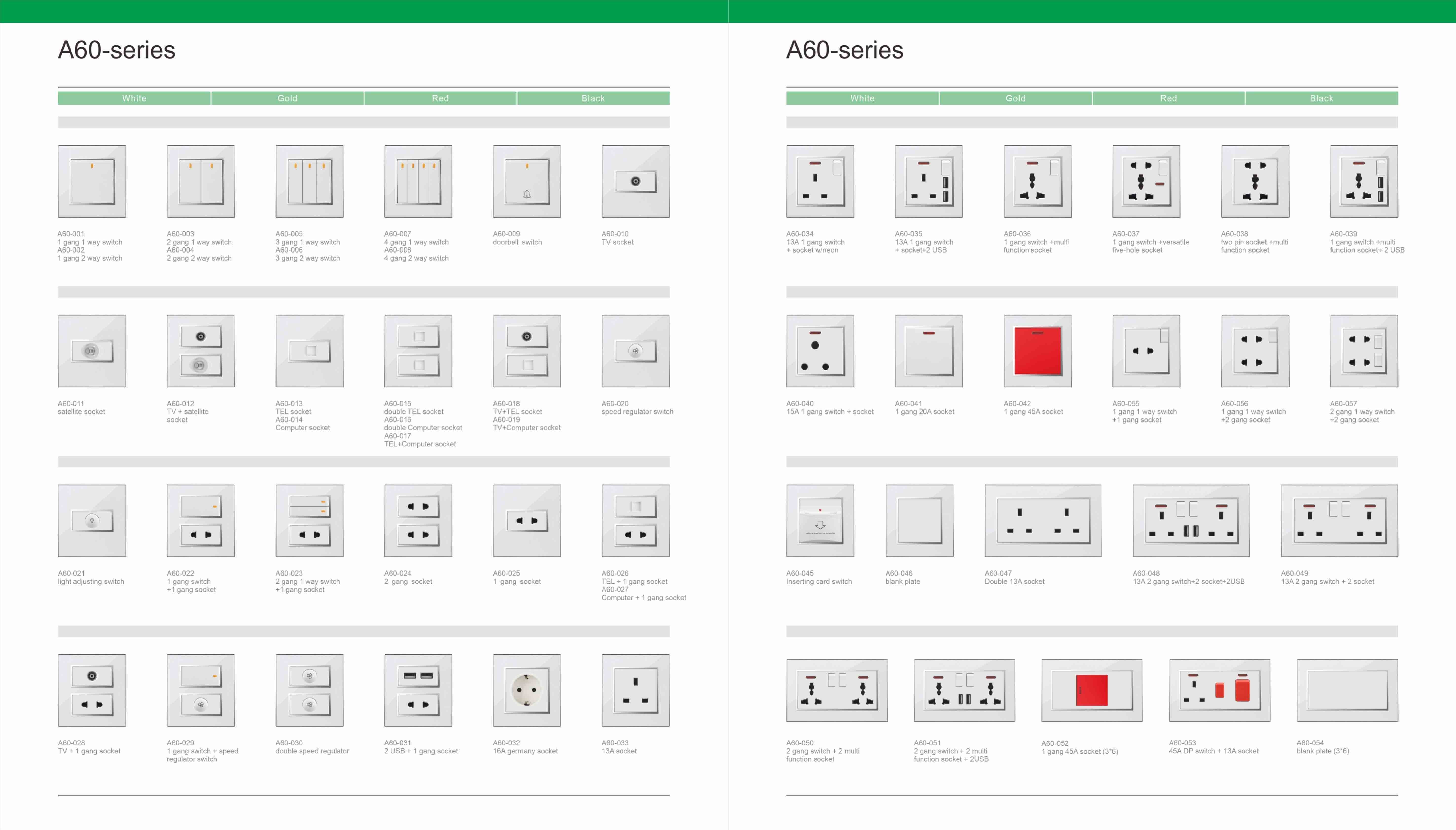The image size is (1456, 830).
Task: Open the A60-030 double speed regulator image
Action: click(x=310, y=690)
